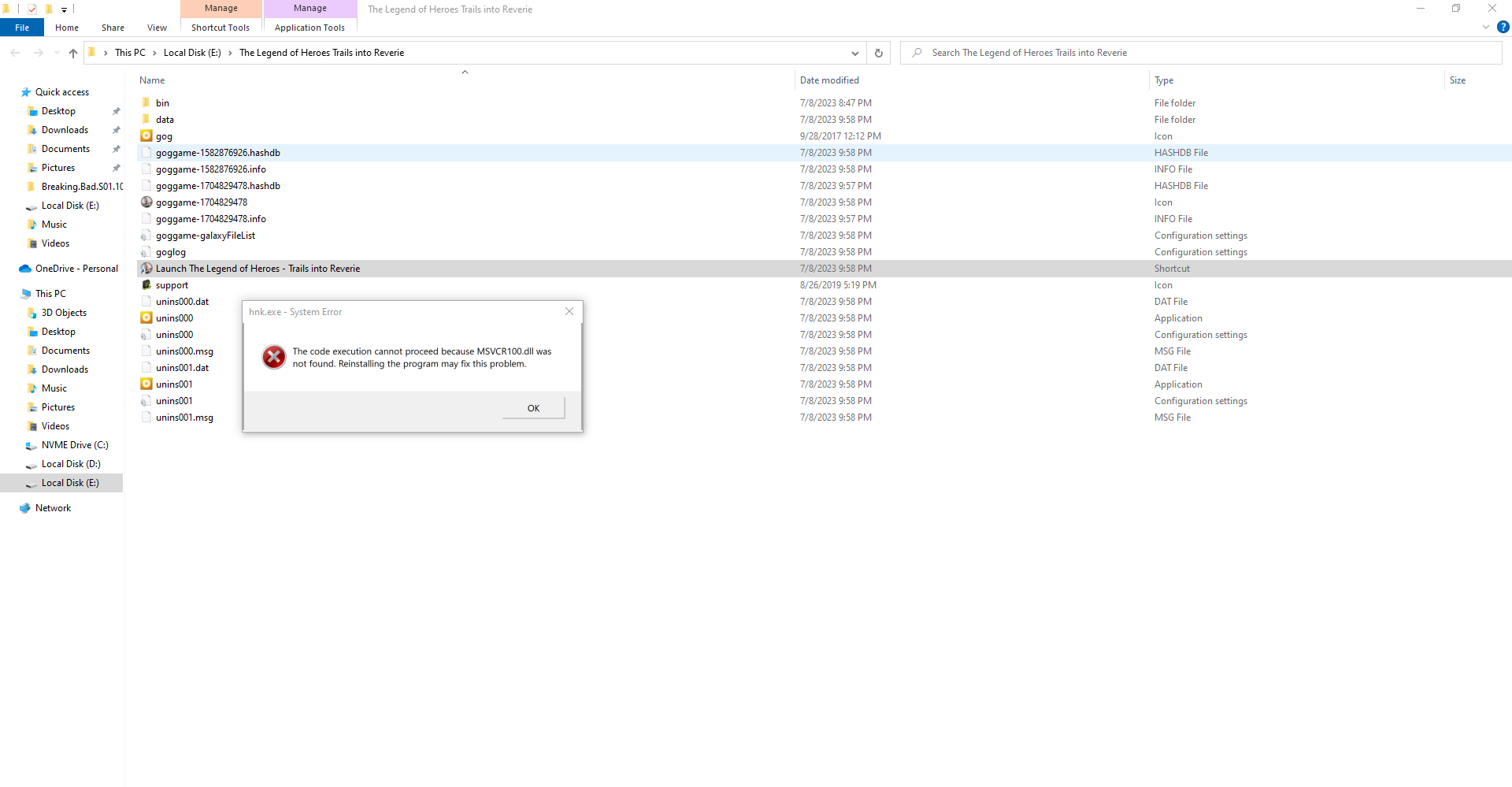
Task: Select goggame-1704829478.hashdb file
Action: (x=217, y=185)
